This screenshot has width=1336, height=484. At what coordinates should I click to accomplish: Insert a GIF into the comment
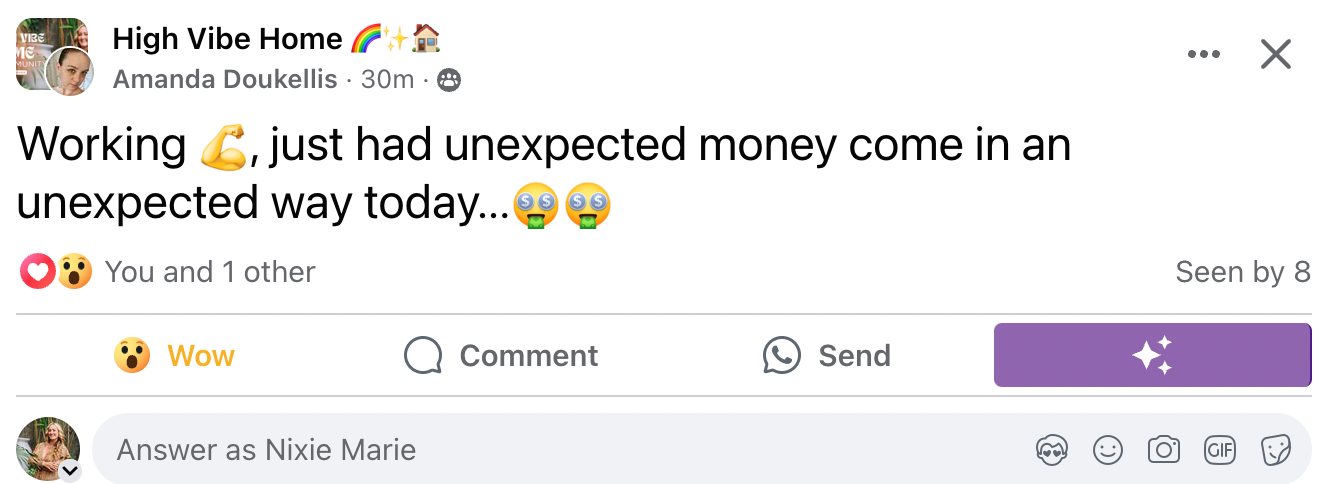click(1219, 450)
